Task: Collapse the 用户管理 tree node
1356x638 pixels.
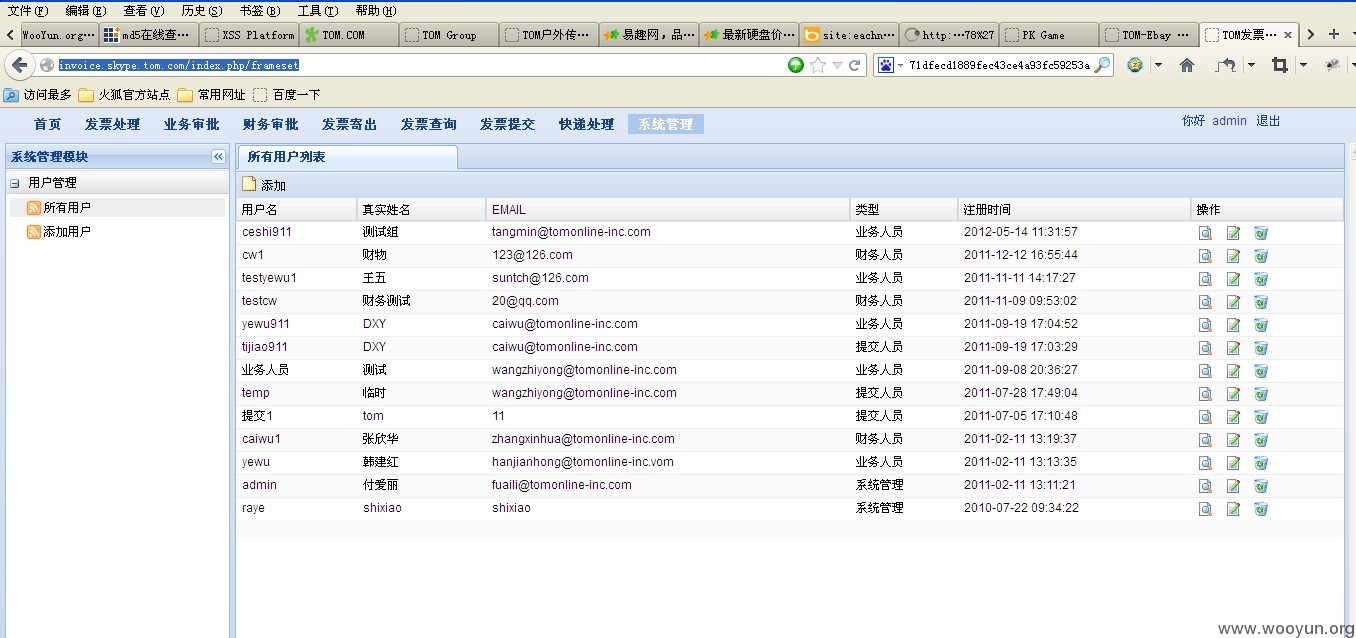Action: (x=15, y=183)
